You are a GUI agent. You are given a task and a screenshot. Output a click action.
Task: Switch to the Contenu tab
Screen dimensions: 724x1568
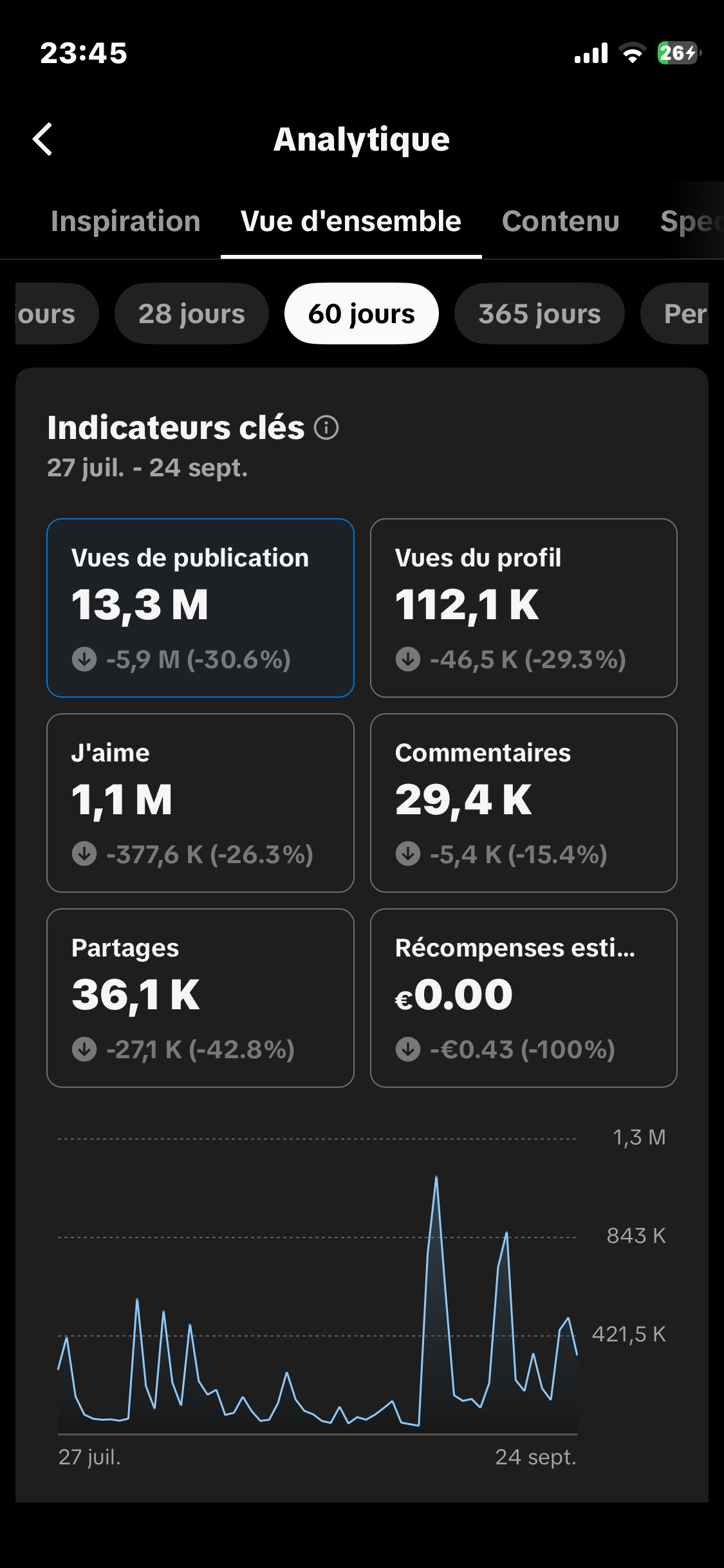(x=561, y=221)
